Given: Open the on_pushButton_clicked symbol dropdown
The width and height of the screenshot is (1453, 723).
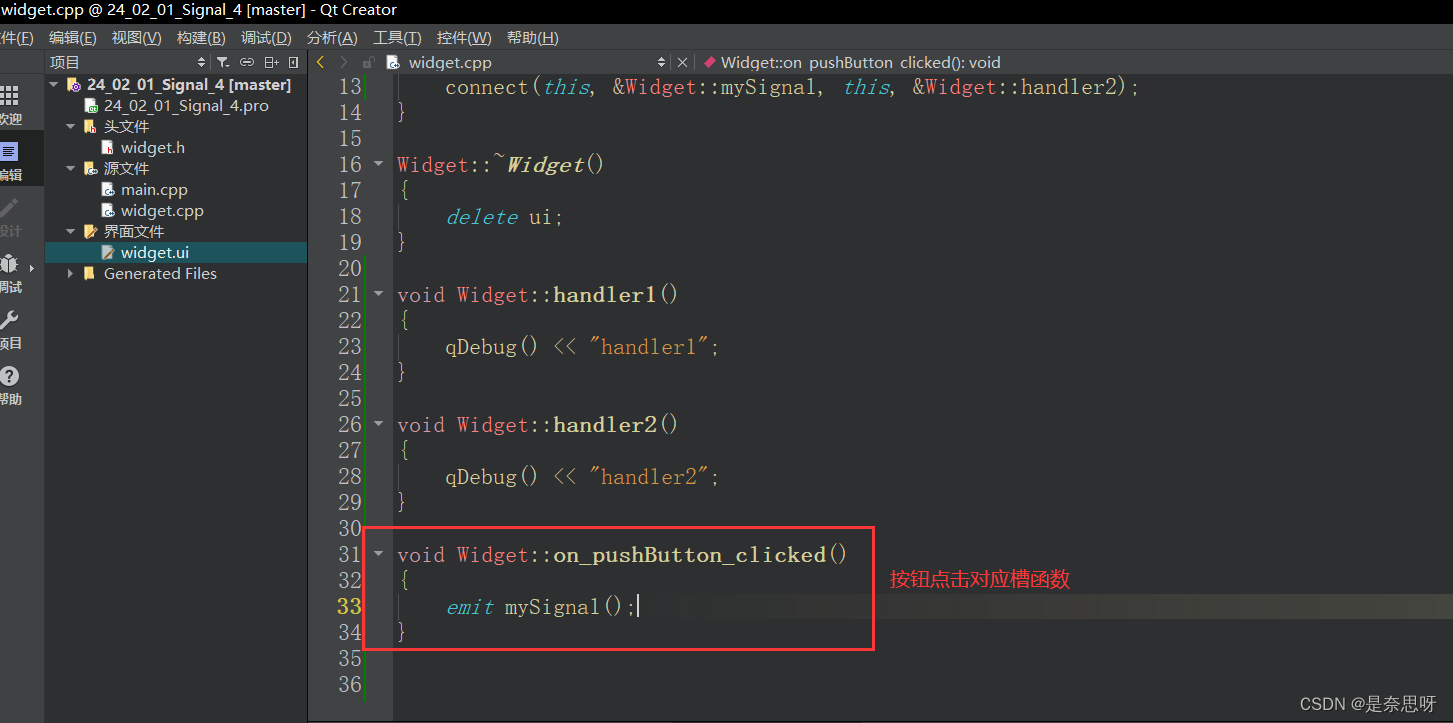Looking at the screenshot, I should pyautogui.click(x=860, y=62).
